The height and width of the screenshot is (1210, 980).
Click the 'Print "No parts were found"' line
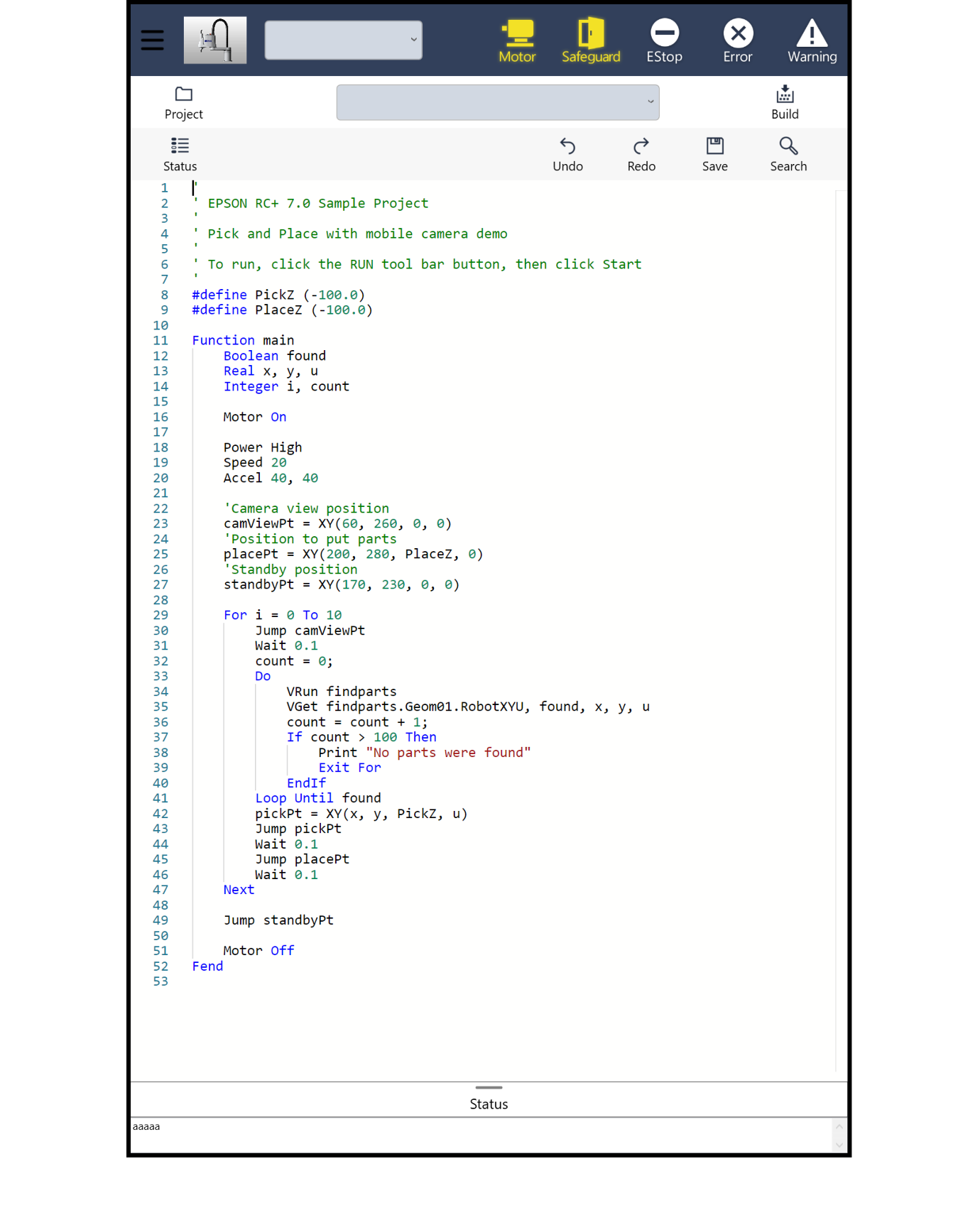[425, 753]
